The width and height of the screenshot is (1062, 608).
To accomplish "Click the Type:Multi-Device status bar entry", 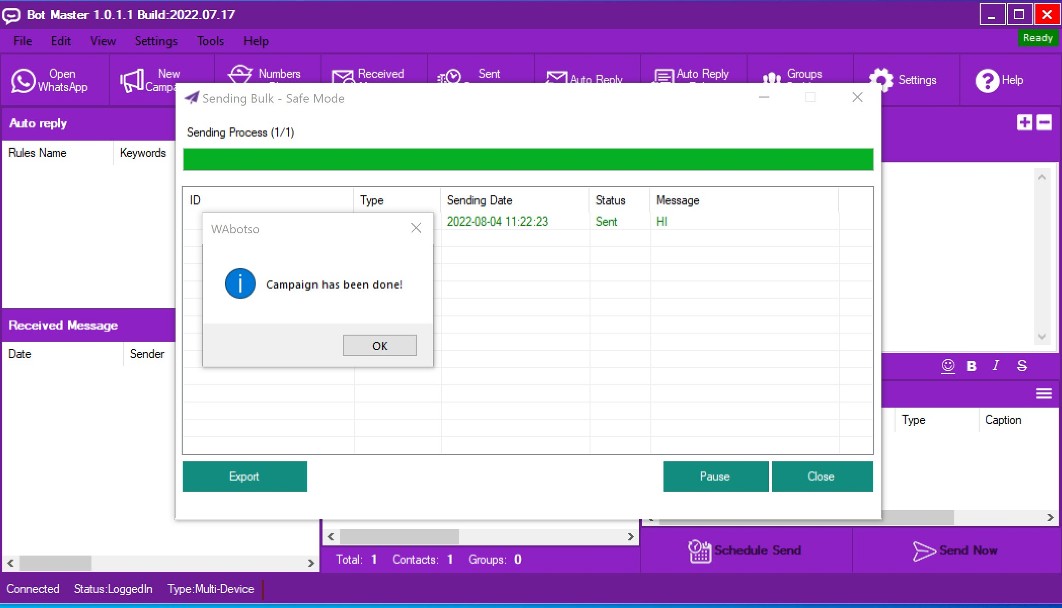I will pyautogui.click(x=211, y=589).
